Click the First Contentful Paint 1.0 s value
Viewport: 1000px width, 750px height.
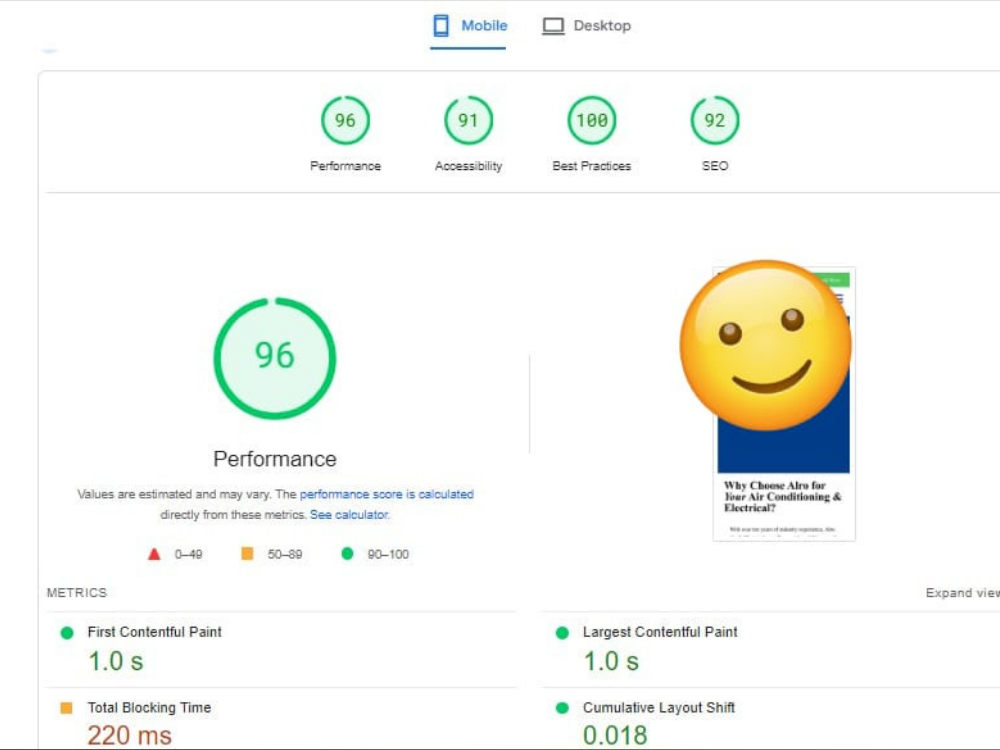[x=115, y=661]
